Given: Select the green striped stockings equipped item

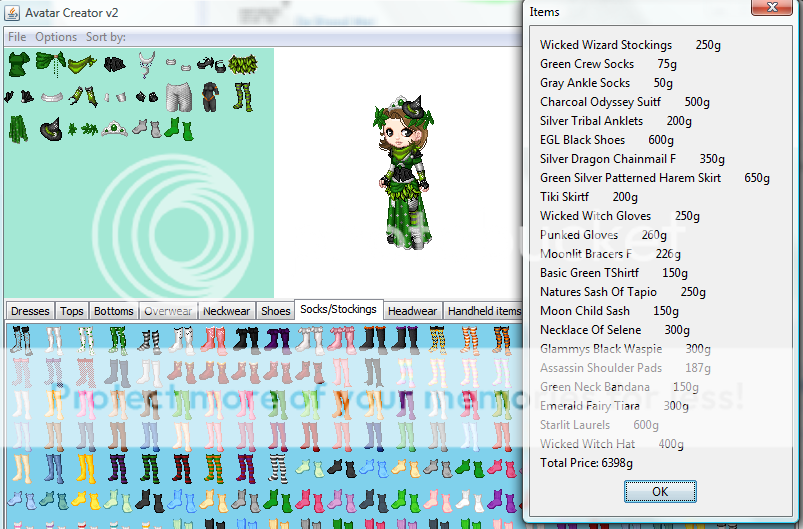Looking at the screenshot, I should coord(241,96).
